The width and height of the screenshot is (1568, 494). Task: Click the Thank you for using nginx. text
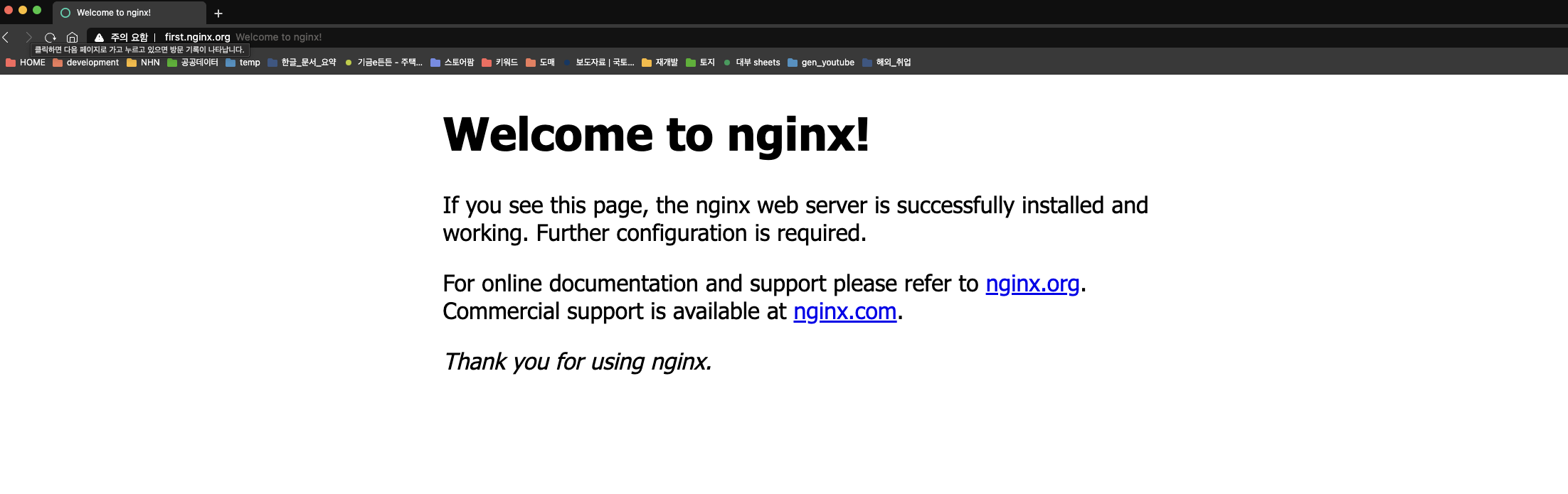577,362
